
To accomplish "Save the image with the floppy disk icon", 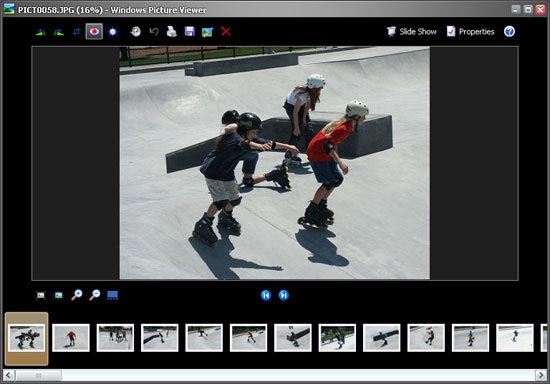I will pyautogui.click(x=190, y=32).
